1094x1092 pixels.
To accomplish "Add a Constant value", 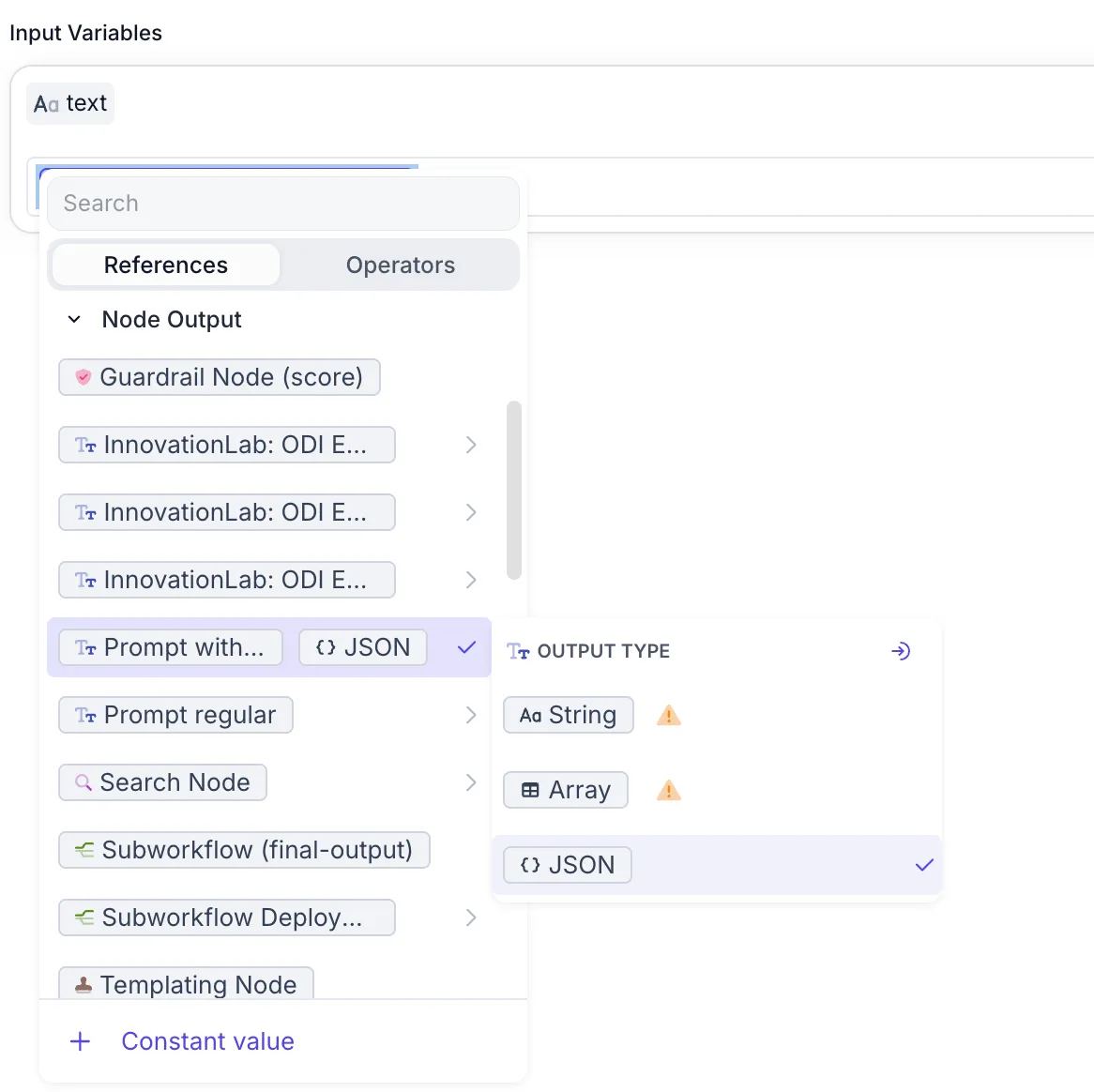I will click(x=207, y=1041).
